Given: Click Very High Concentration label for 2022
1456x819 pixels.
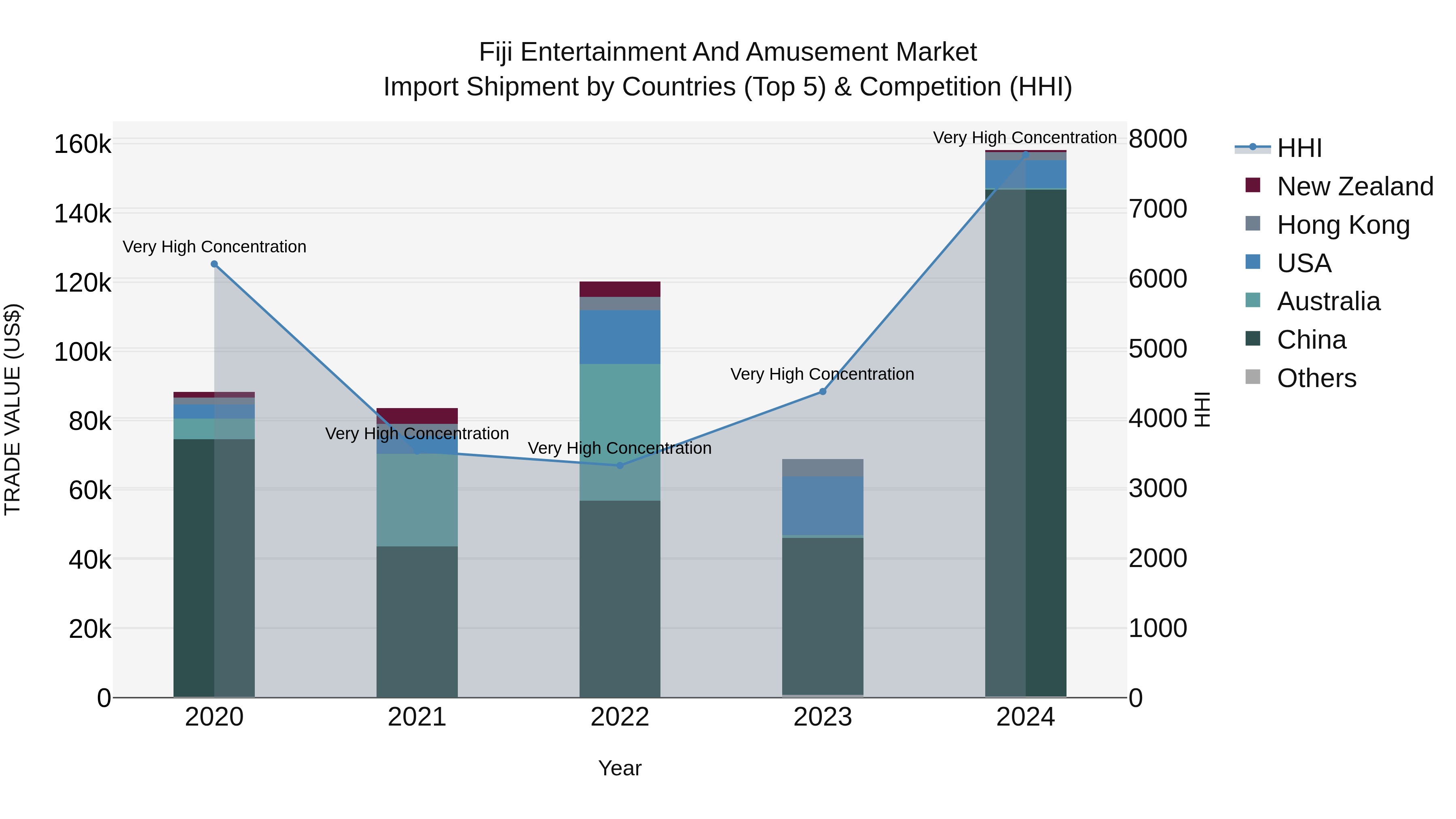Looking at the screenshot, I should (x=620, y=448).
